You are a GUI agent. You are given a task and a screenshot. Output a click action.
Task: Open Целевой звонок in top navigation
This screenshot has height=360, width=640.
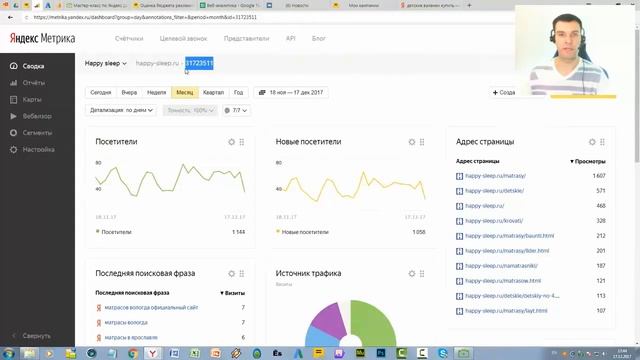pyautogui.click(x=183, y=38)
